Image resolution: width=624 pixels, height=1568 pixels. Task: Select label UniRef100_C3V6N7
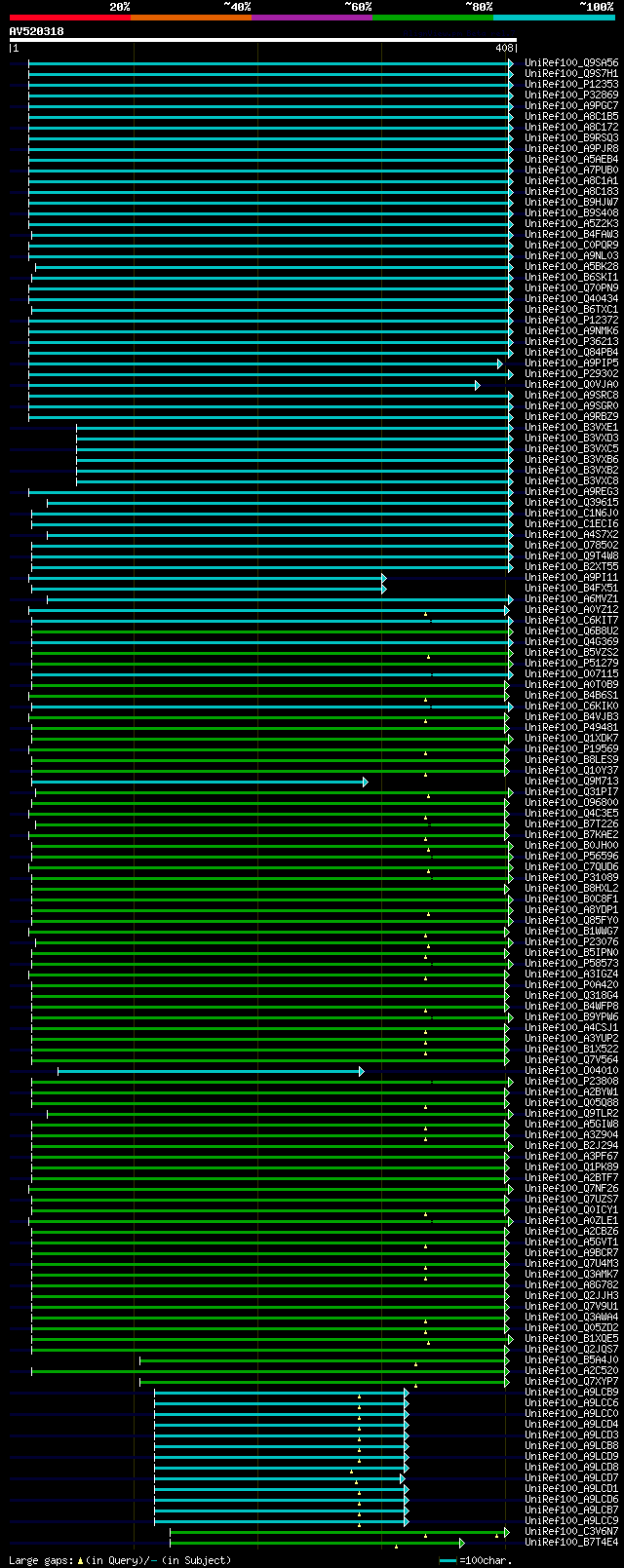[x=571, y=1531]
